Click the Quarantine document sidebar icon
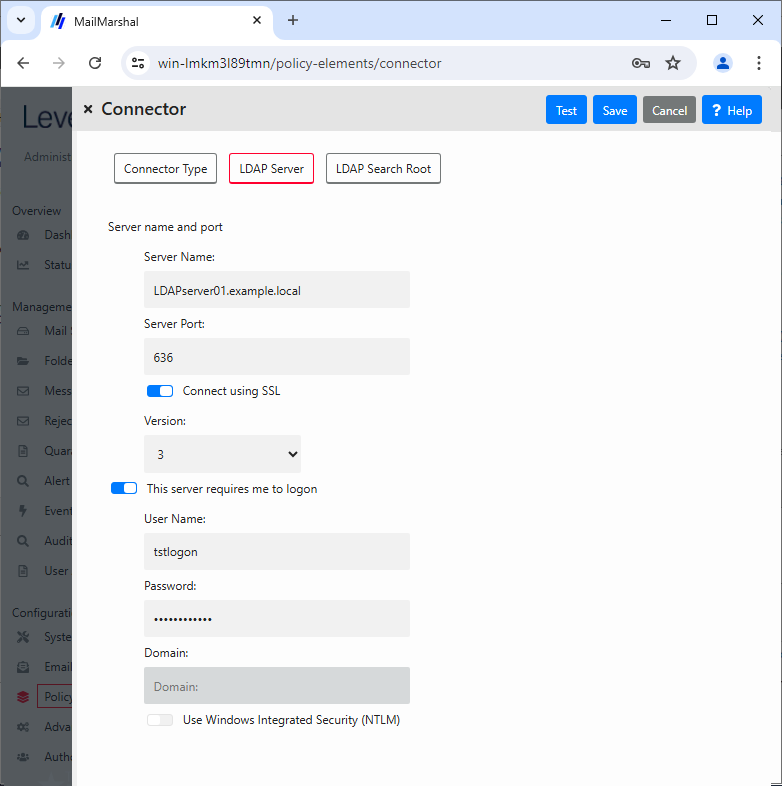The height and width of the screenshot is (786, 782). click(x=23, y=451)
